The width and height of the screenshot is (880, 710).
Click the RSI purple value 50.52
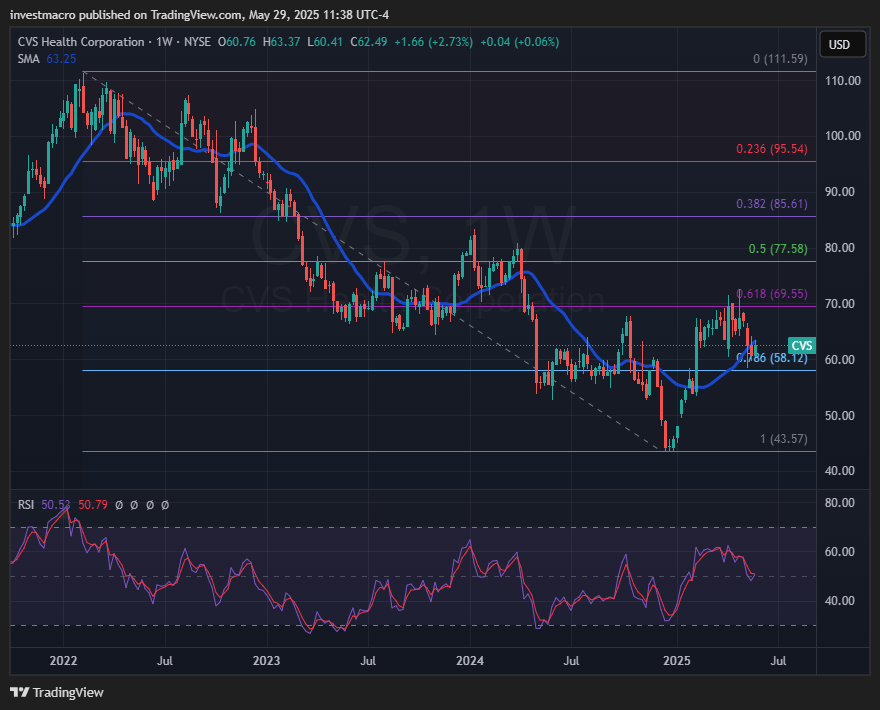tap(57, 505)
